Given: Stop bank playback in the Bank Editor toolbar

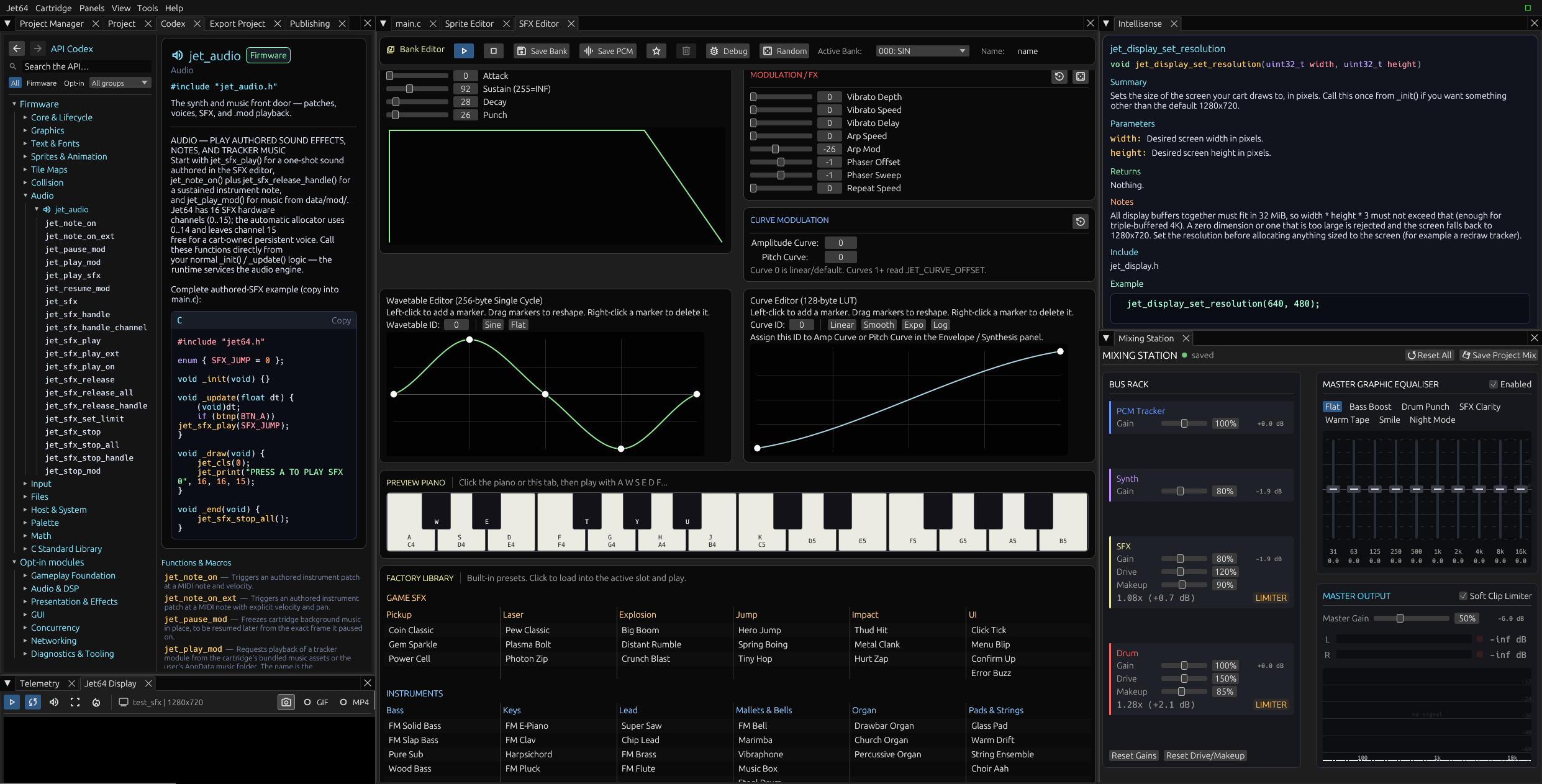Looking at the screenshot, I should click(x=494, y=51).
